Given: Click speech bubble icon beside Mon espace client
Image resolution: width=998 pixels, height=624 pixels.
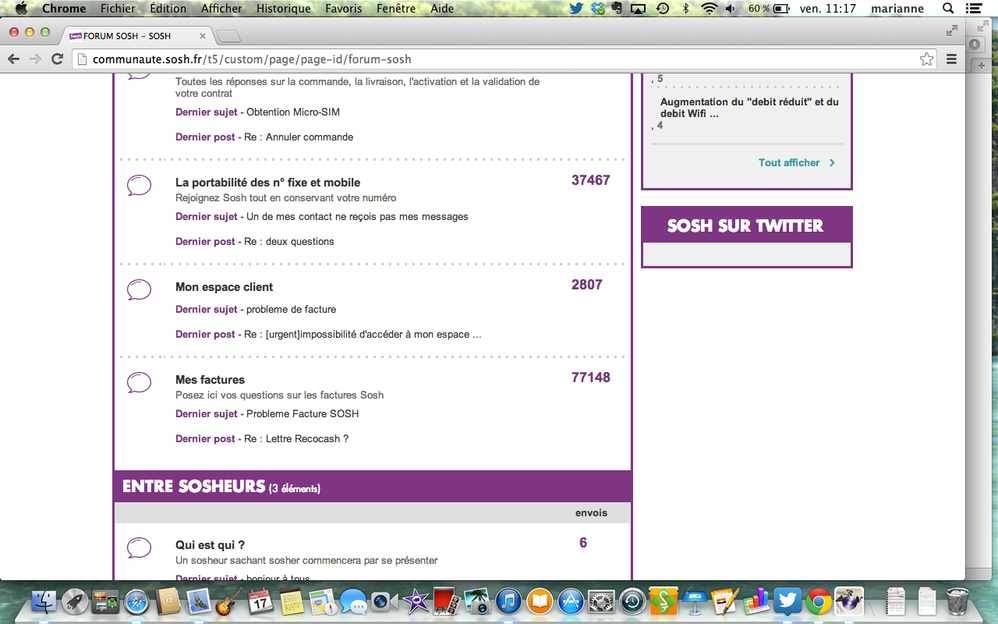Looking at the screenshot, I should 139,290.
